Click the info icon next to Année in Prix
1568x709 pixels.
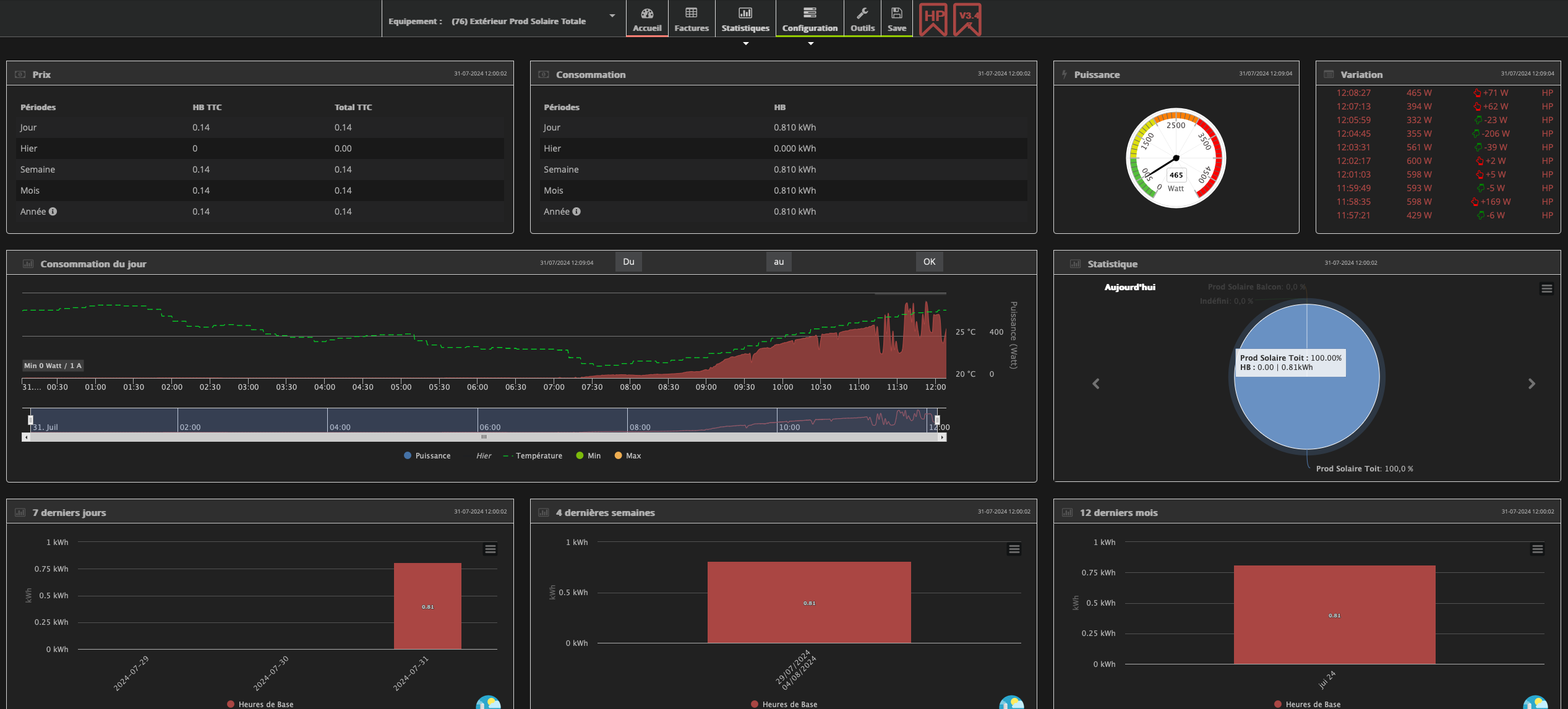tap(53, 212)
